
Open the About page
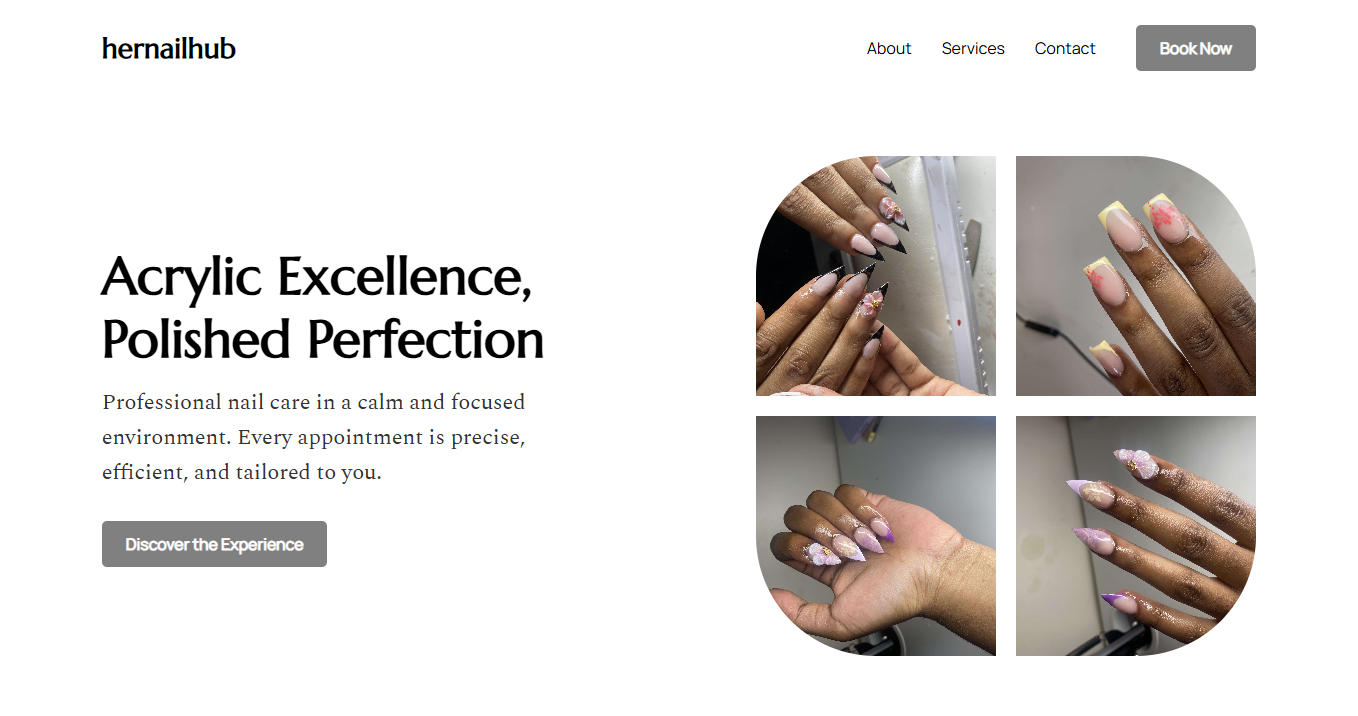click(x=888, y=48)
